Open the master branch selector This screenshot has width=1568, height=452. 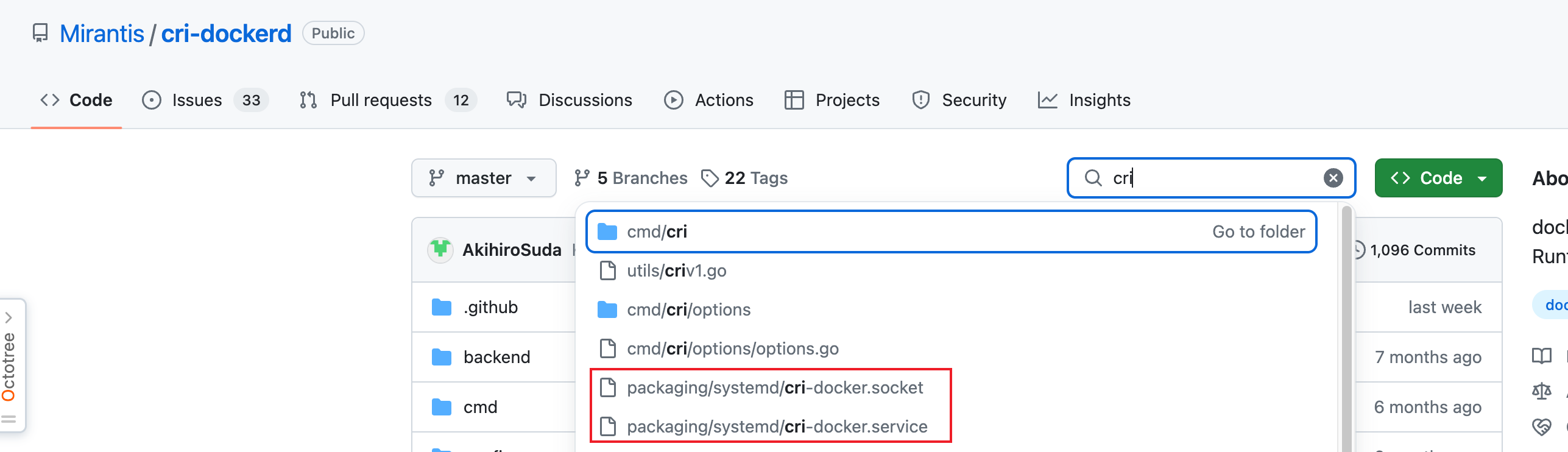[x=484, y=177]
